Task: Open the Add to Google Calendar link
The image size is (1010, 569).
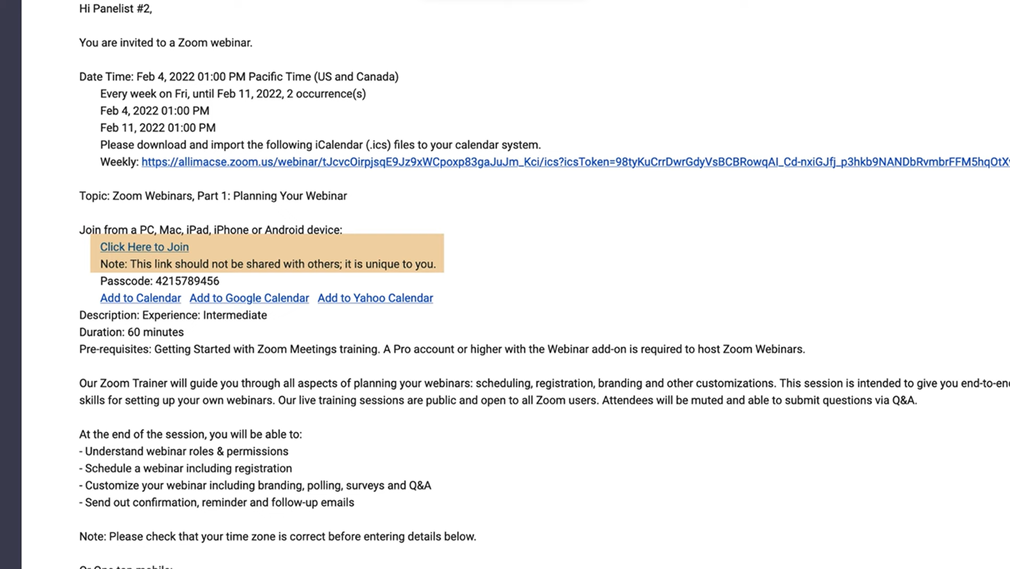Action: pos(249,298)
